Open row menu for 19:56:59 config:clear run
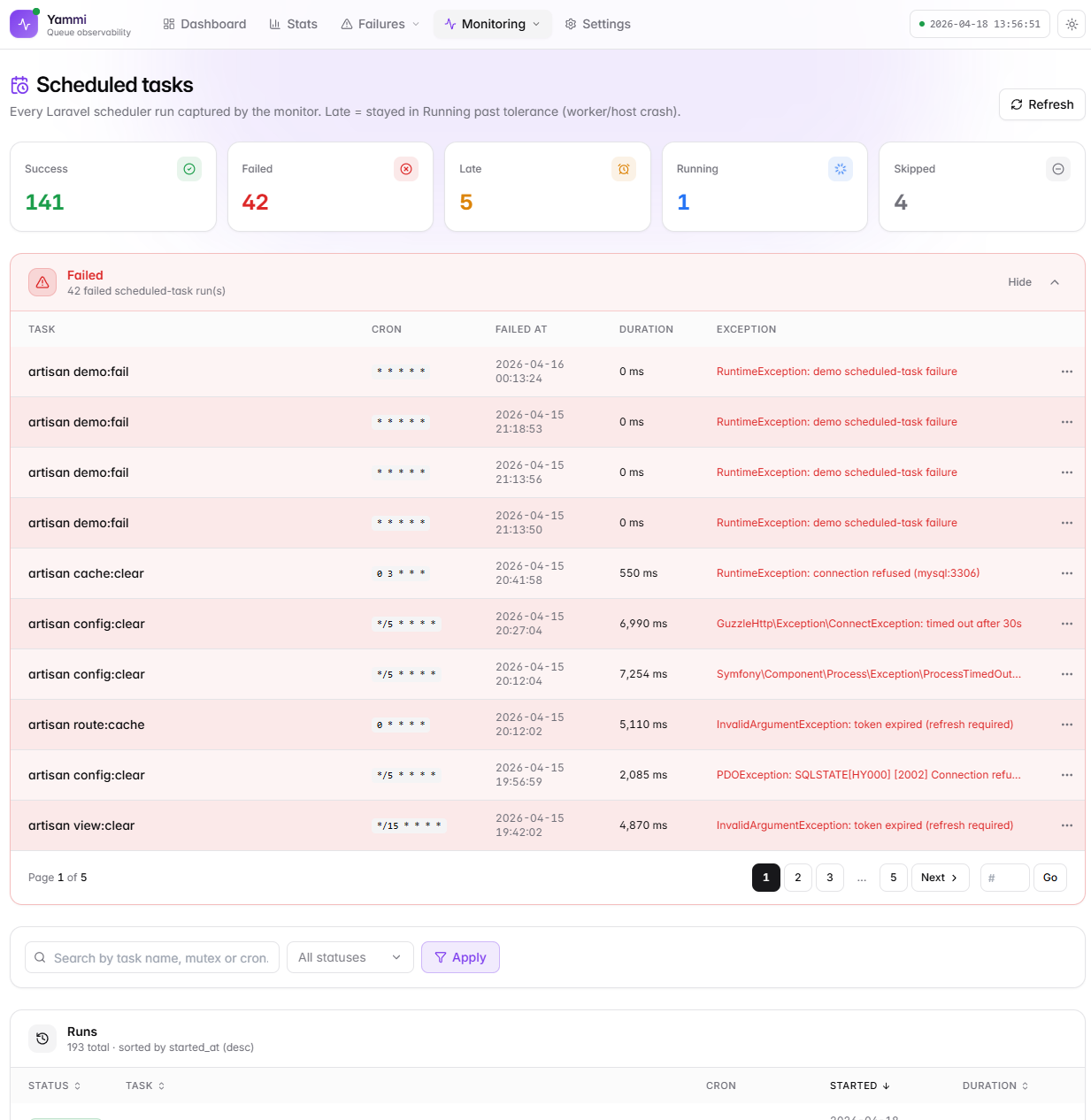 (1067, 775)
